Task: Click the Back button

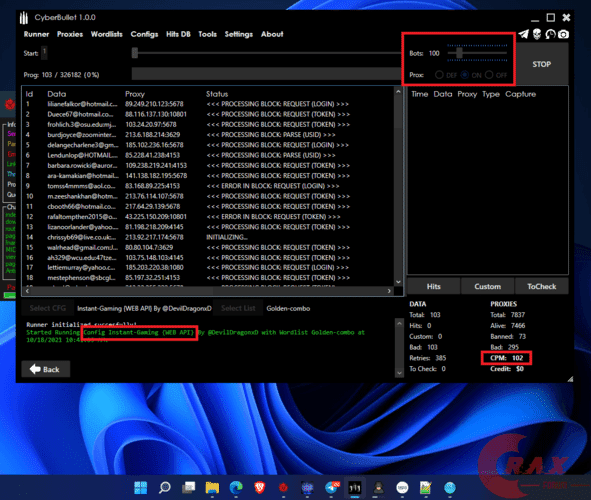Action: click(46, 369)
